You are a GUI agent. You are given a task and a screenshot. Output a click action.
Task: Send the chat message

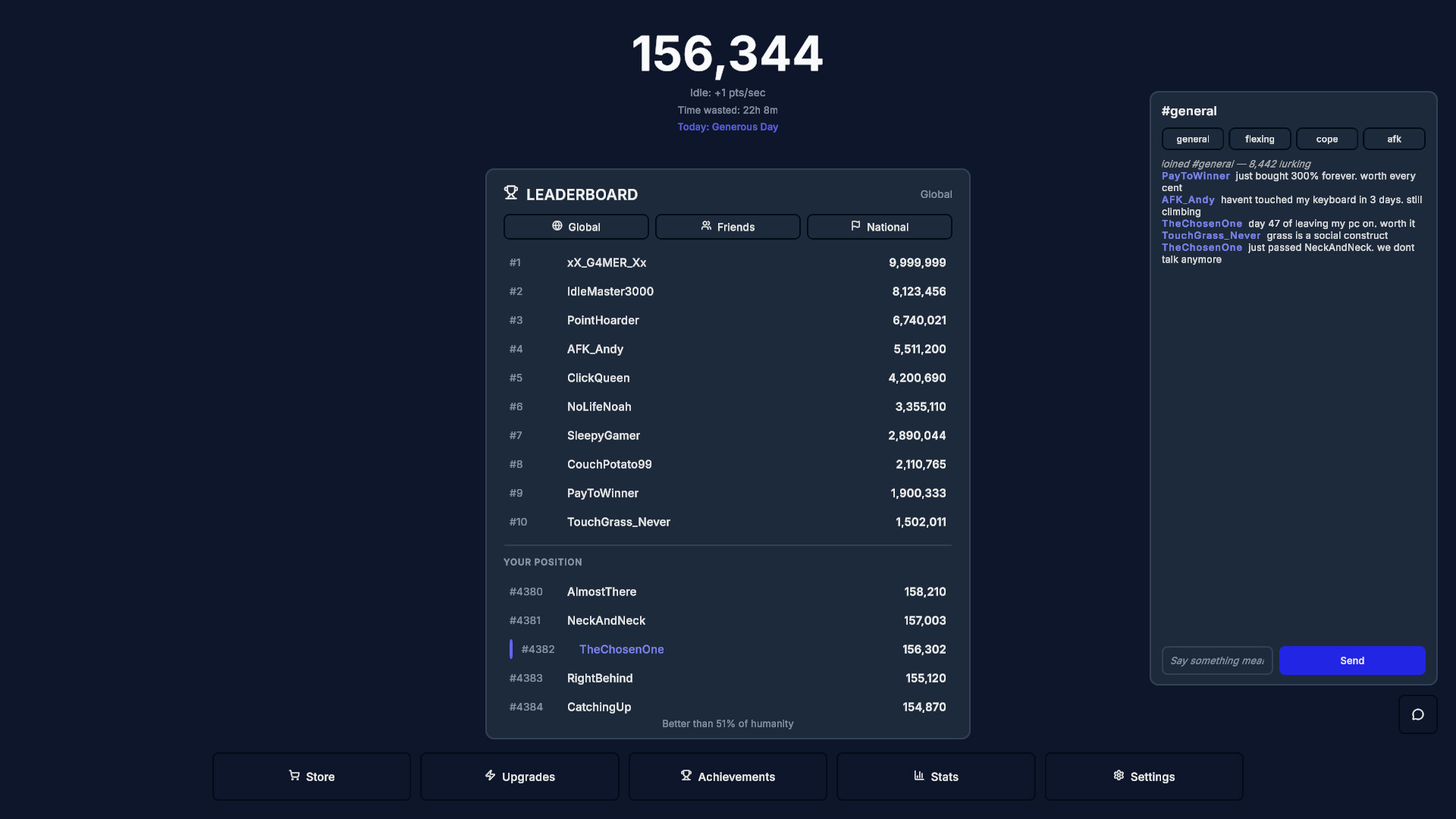(1352, 661)
